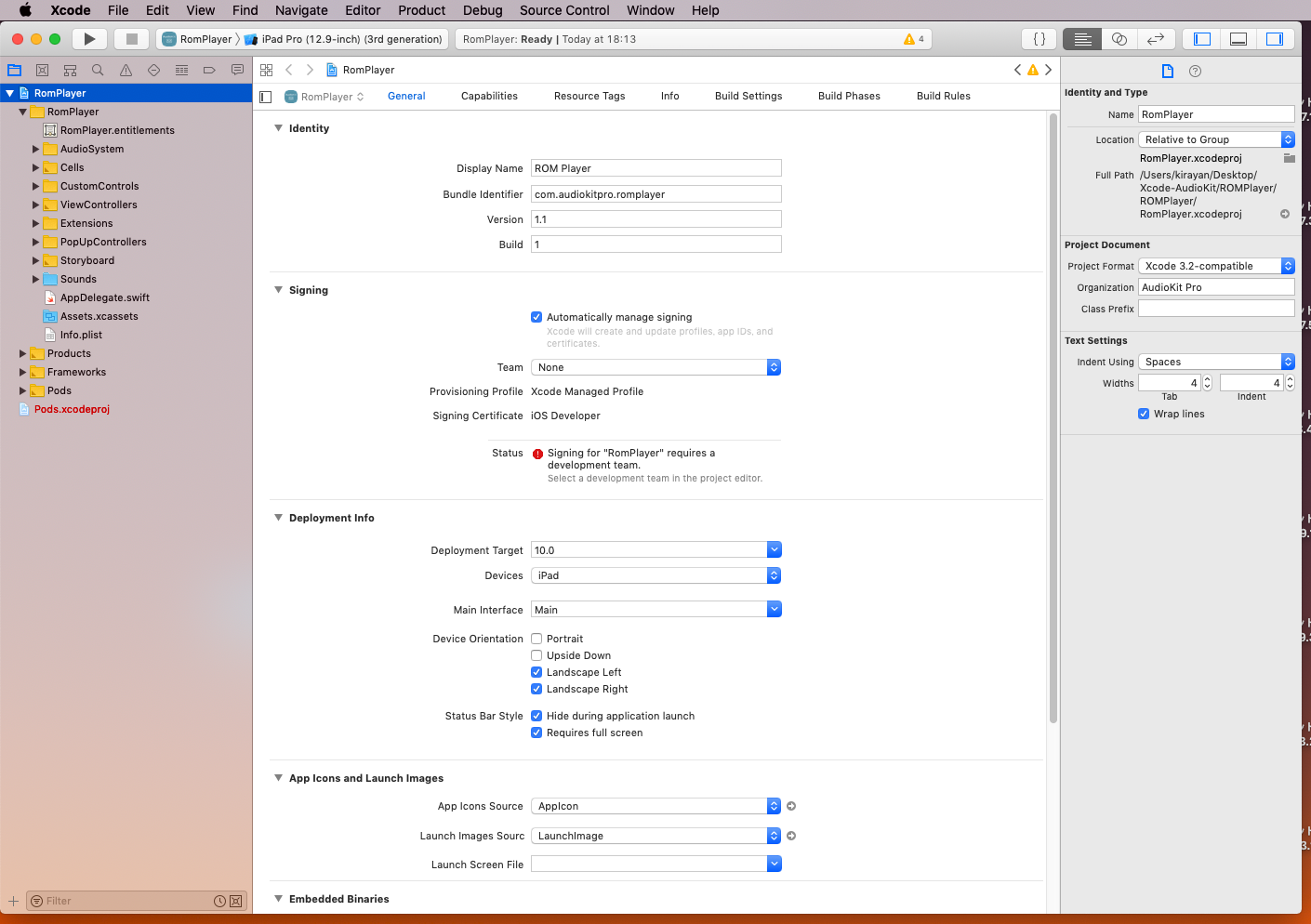Open the Apple menu
Screen dimensions: 1311x924
click(26, 10)
